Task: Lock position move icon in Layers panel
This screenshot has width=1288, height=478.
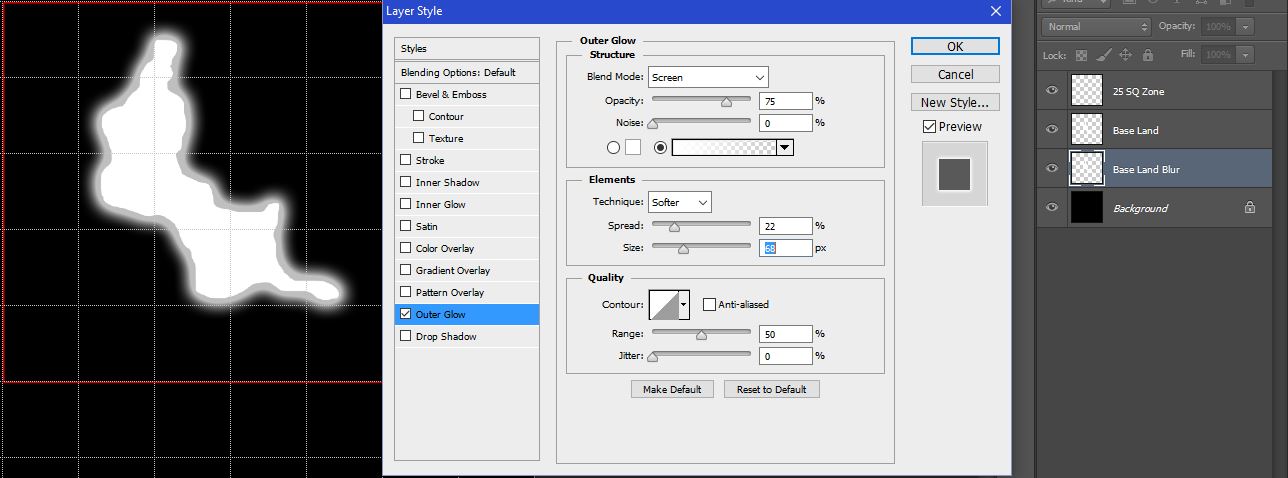Action: pos(1125,55)
